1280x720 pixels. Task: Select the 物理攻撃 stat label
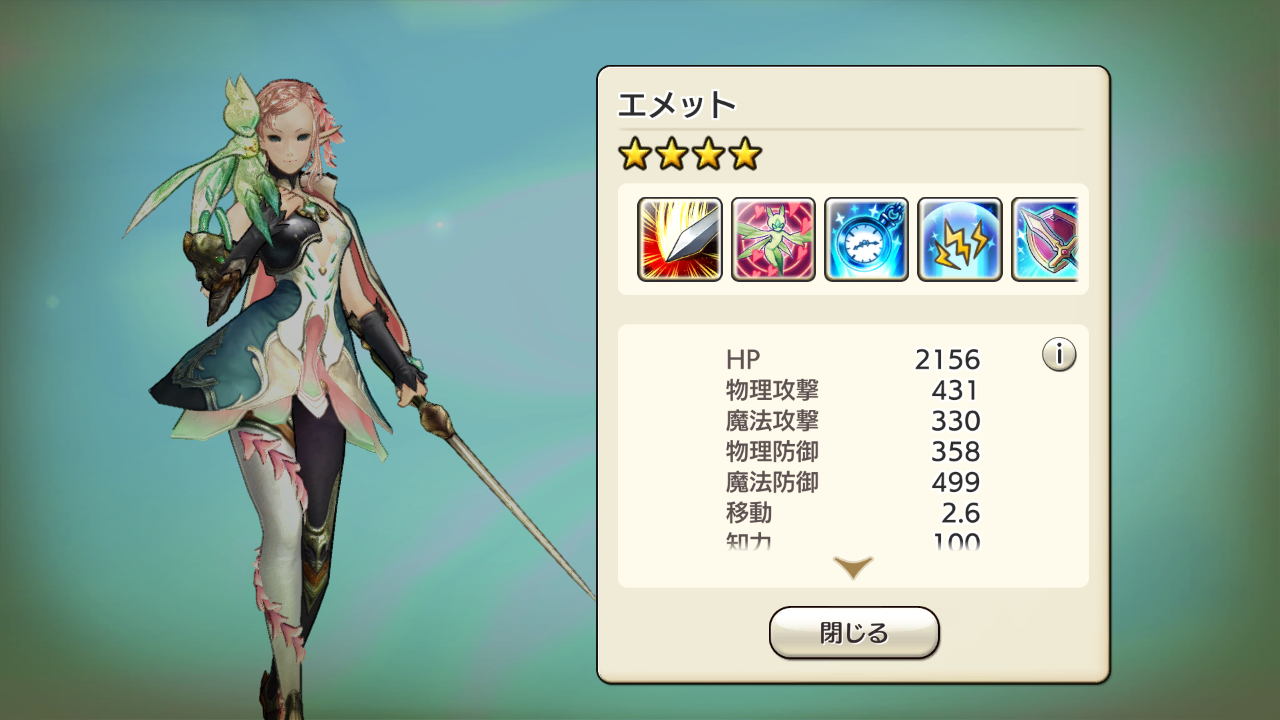[772, 390]
